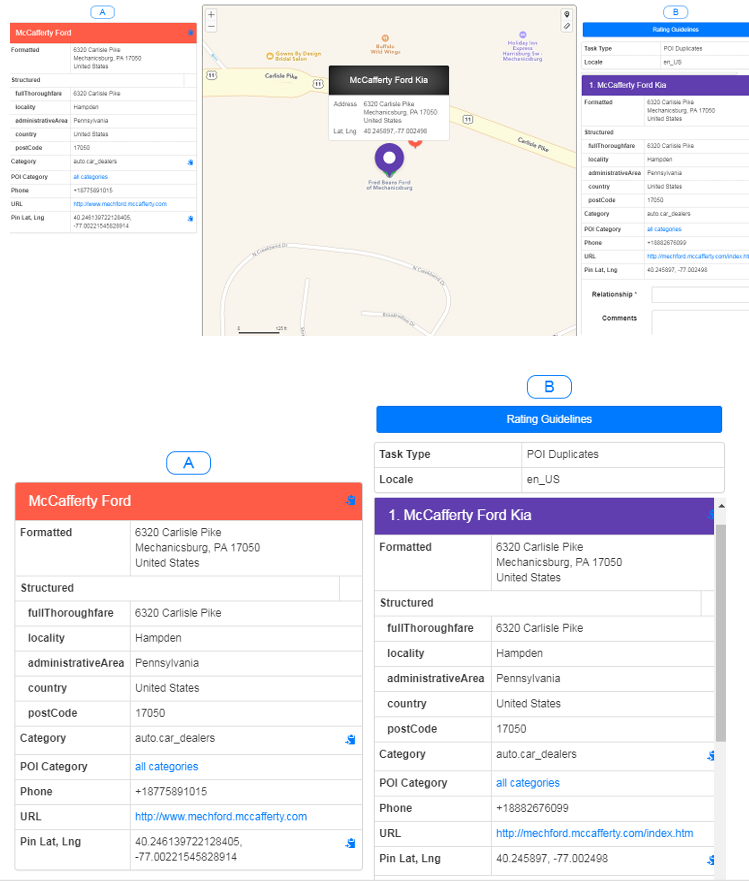Copy name from enlarged McCafferty Ford header
This screenshot has height=881, width=749.
(350, 500)
